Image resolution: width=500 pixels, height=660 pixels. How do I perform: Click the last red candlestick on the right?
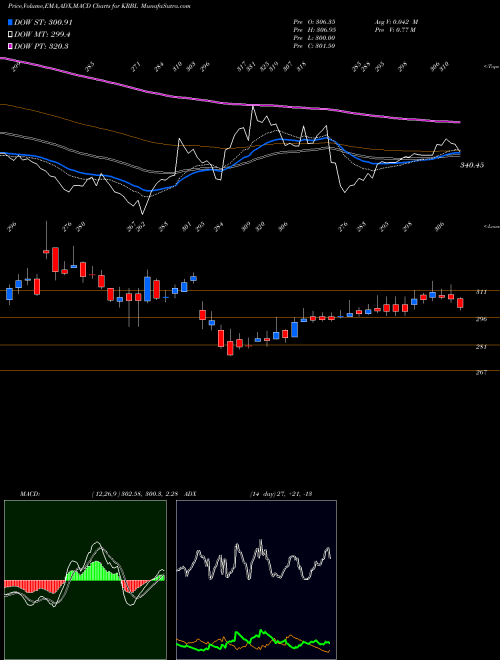(460, 303)
